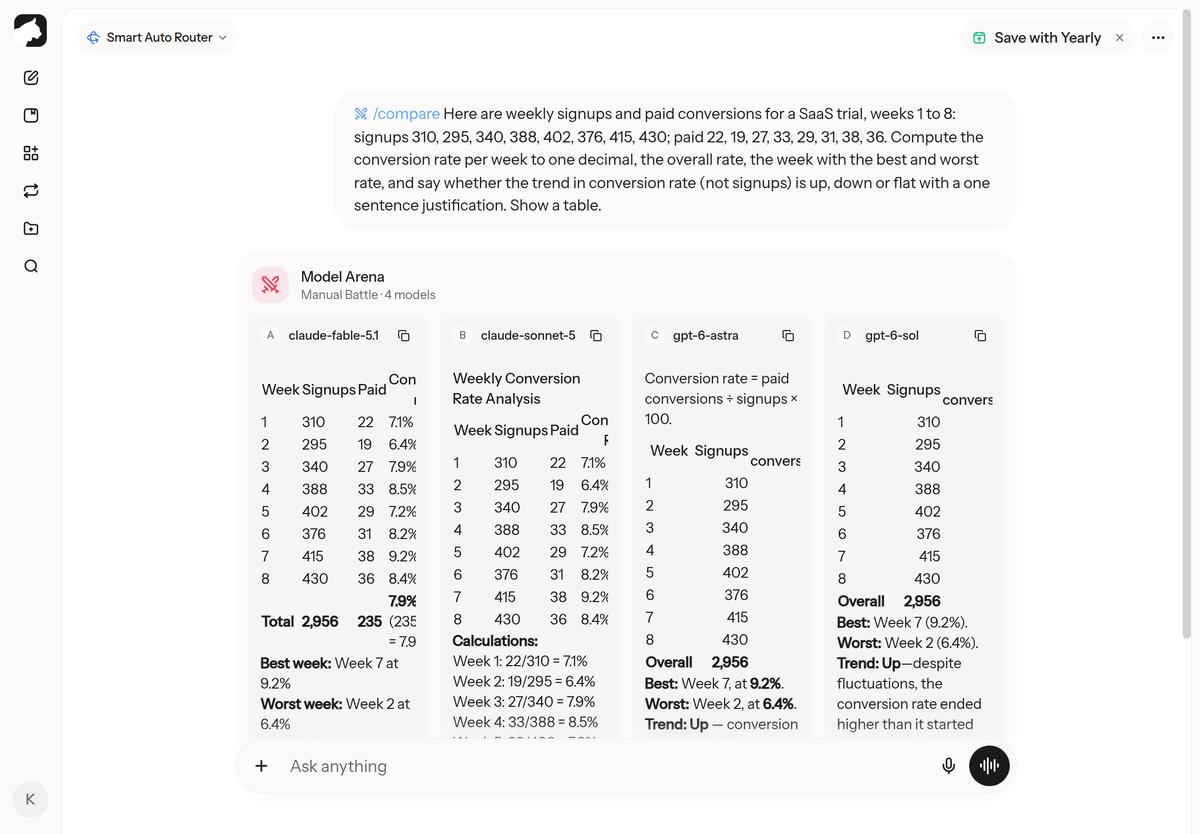The width and height of the screenshot is (1200, 834).
Task: Select the gpt-6-sol model name
Action: [892, 336]
